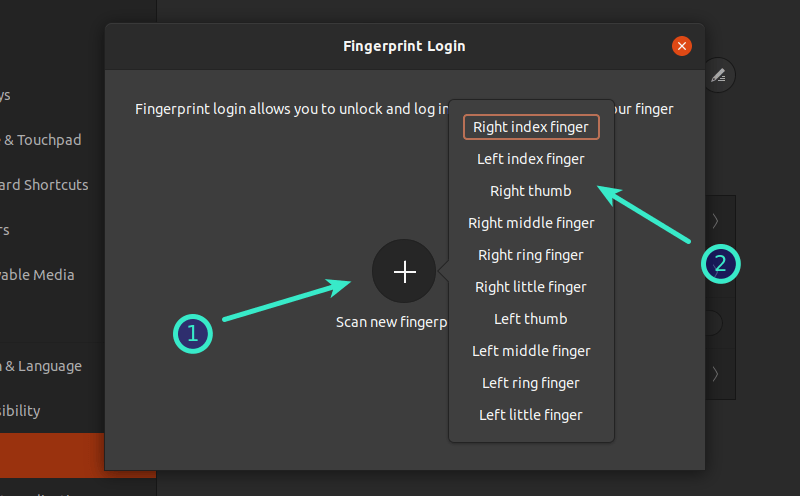Go to Removable Media settings
Viewport: 800px width, 496px height.
click(40, 275)
